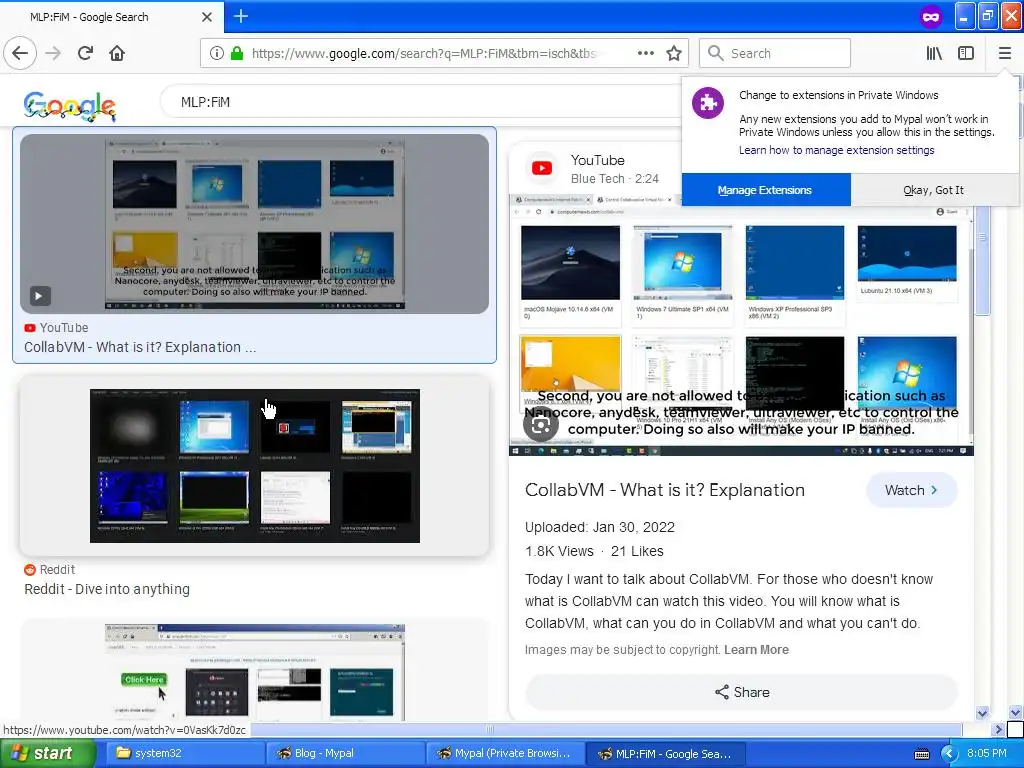Select the MLP:FiM - Google Search tab
Screen dimensions: 1024x768
111,17
